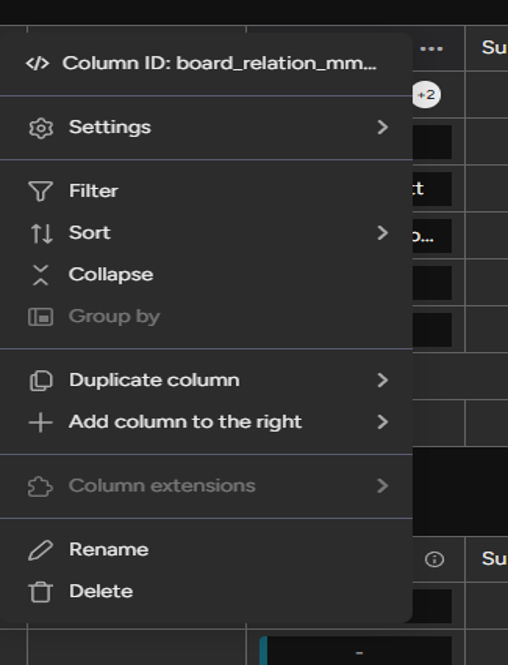The width and height of the screenshot is (508, 665).
Task: Click the Column ID board_relation text
Action: 219,64
